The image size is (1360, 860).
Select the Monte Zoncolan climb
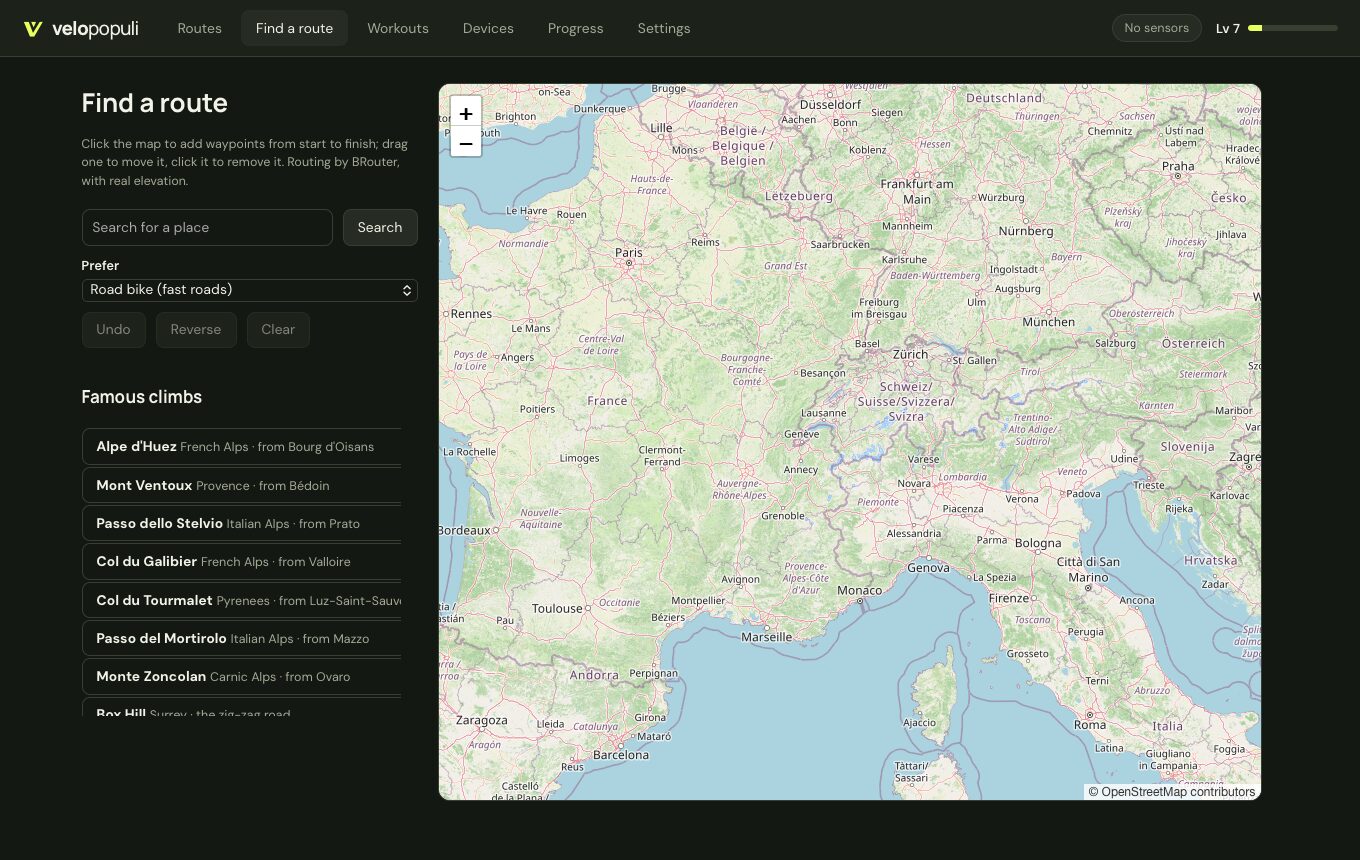(241, 676)
